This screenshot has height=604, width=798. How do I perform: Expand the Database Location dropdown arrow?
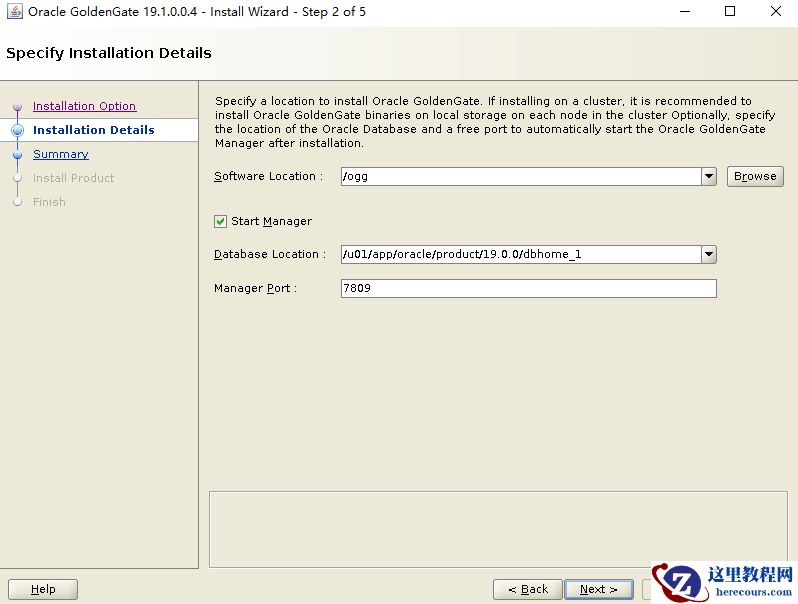point(708,254)
